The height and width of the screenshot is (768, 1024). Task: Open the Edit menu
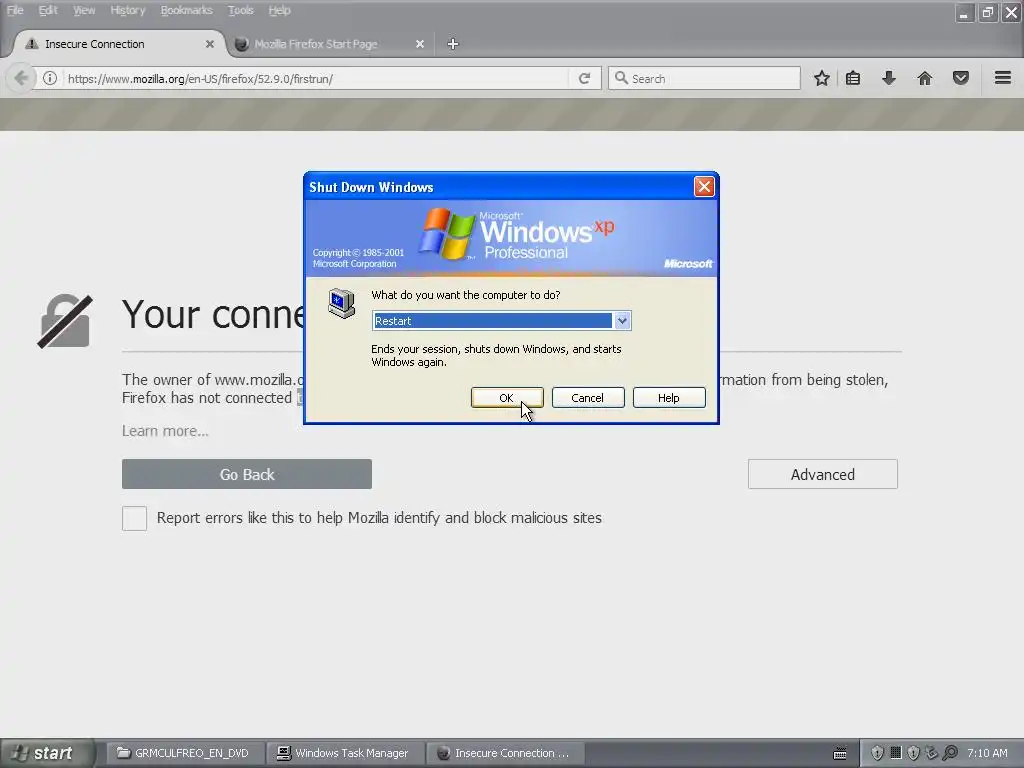point(48,10)
